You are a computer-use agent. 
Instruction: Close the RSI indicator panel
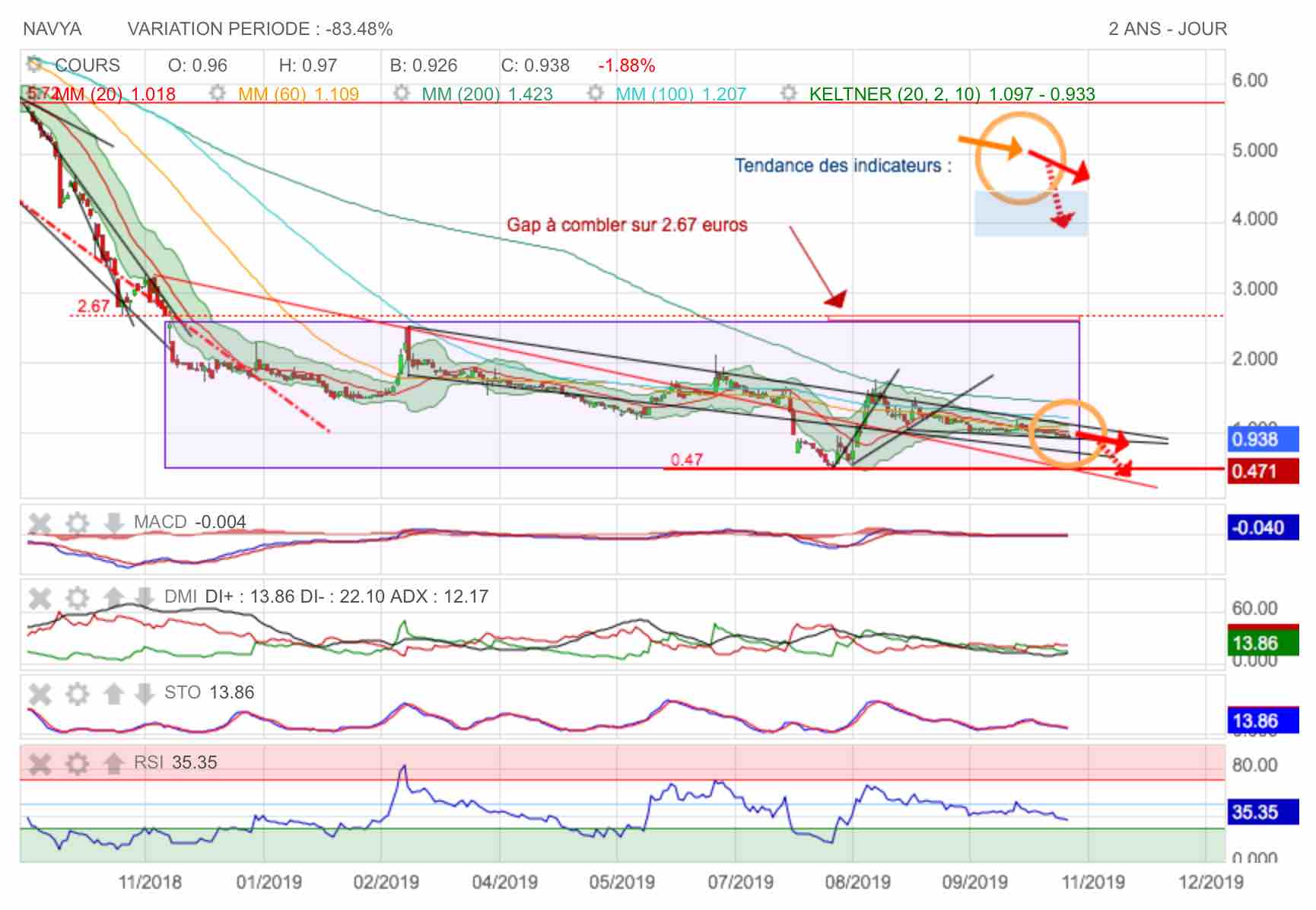click(40, 763)
